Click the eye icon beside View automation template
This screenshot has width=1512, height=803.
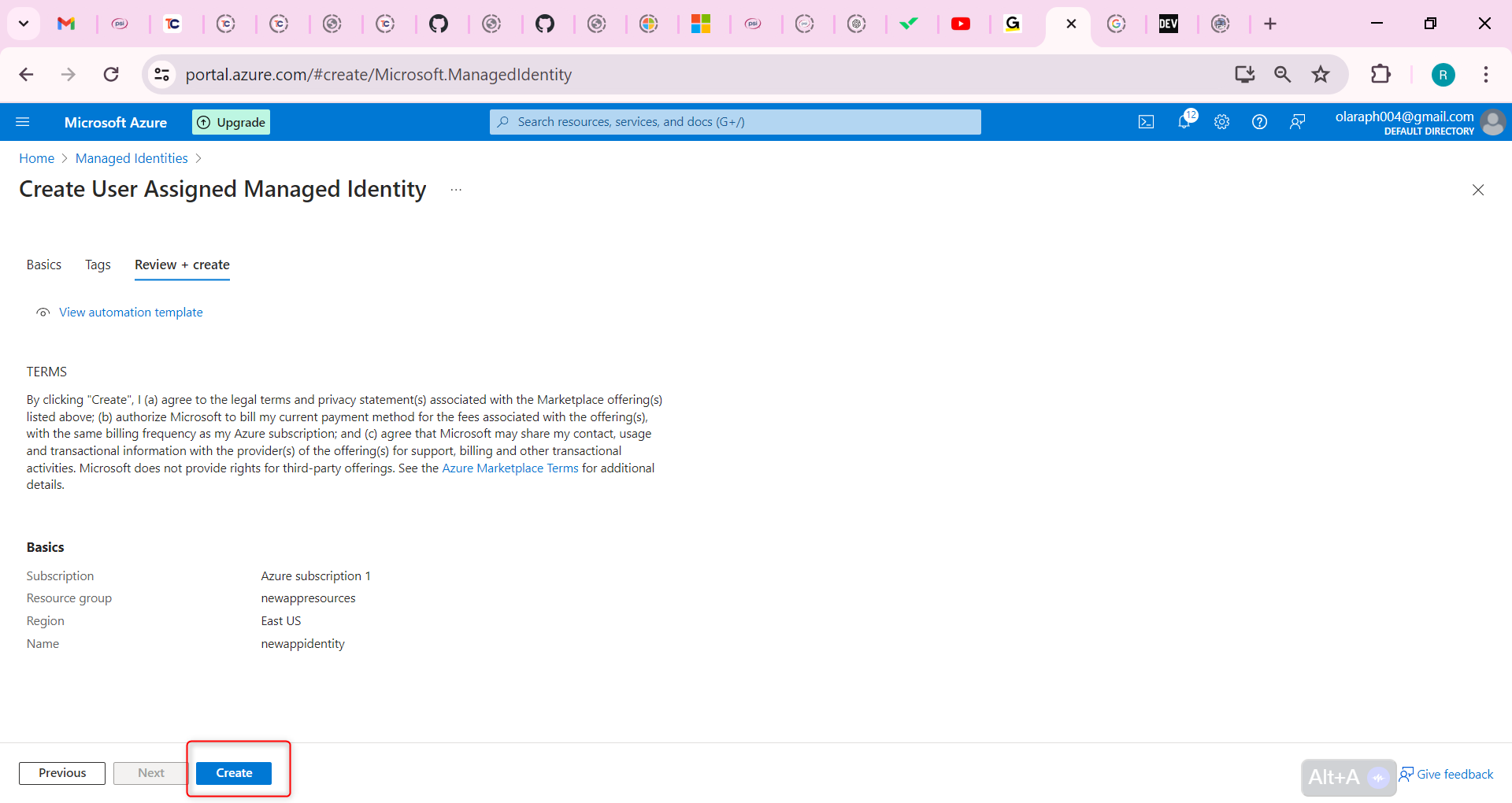tap(43, 313)
